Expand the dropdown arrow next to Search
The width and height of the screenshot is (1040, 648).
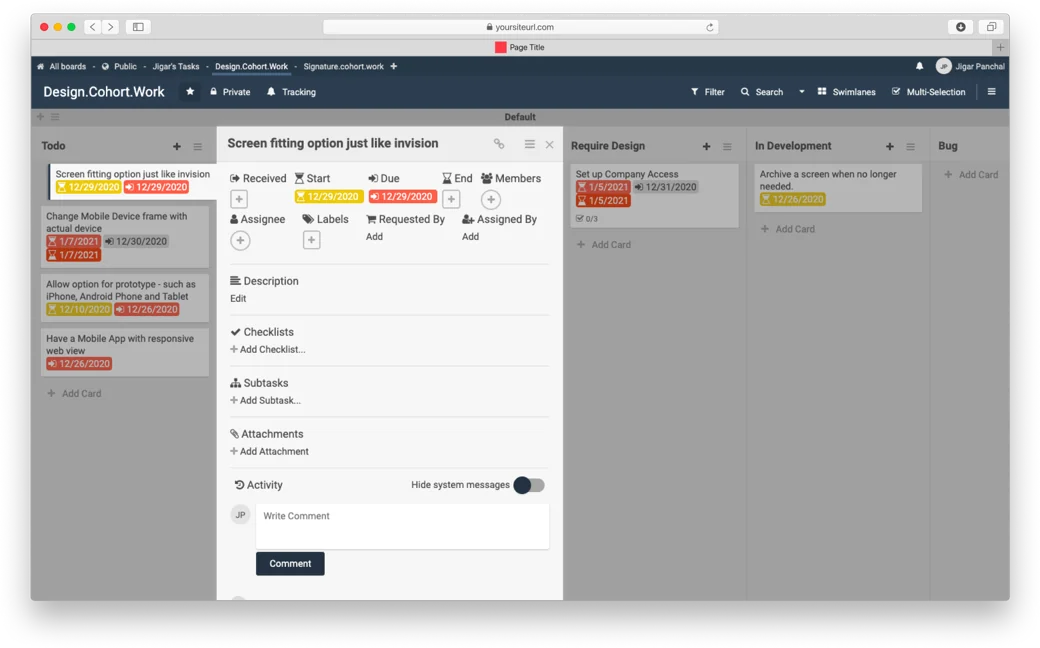pyautogui.click(x=801, y=92)
